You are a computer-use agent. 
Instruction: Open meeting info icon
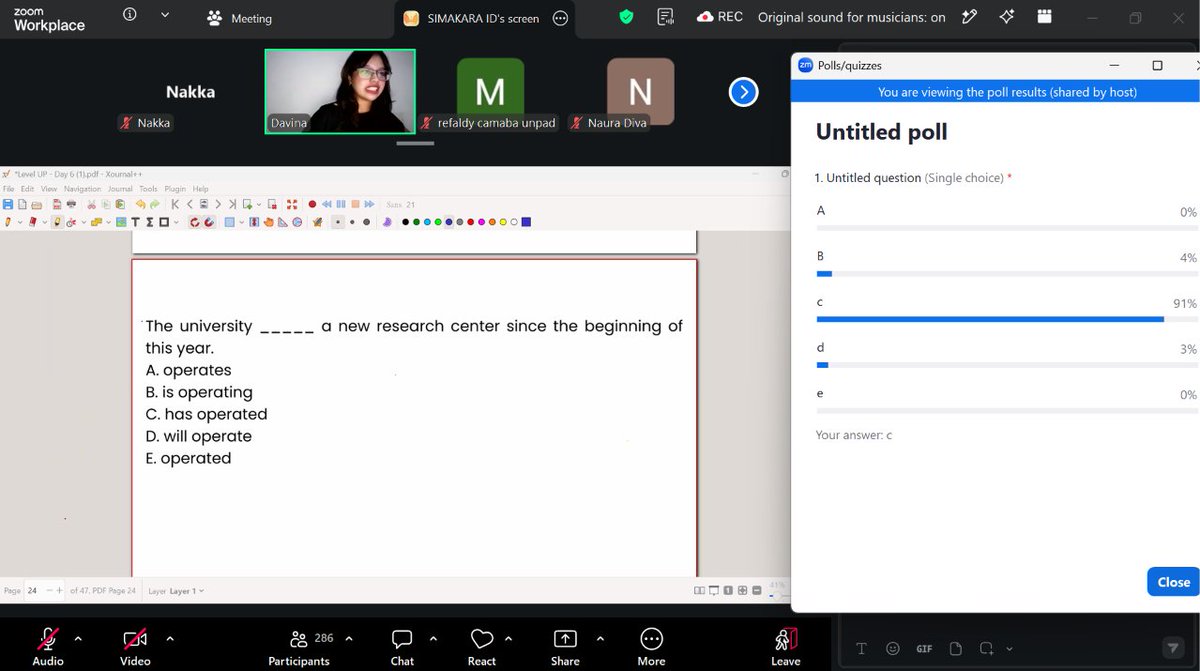[129, 16]
